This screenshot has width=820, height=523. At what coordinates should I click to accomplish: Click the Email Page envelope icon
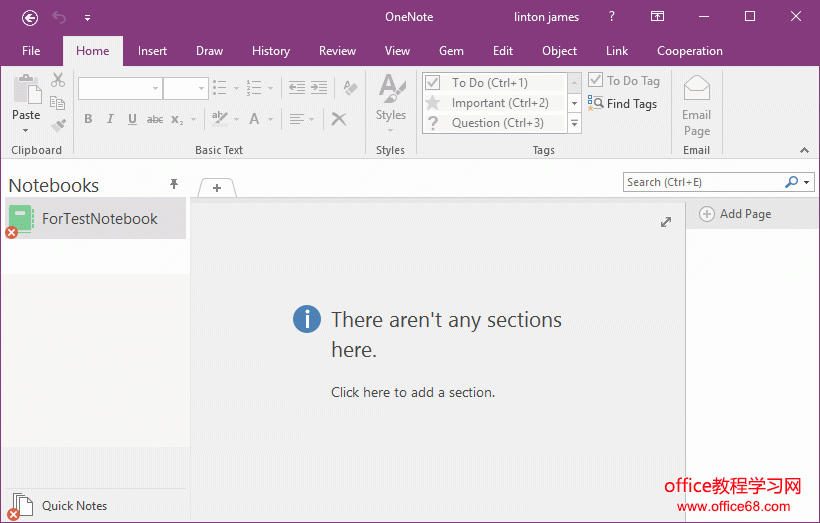coord(696,90)
